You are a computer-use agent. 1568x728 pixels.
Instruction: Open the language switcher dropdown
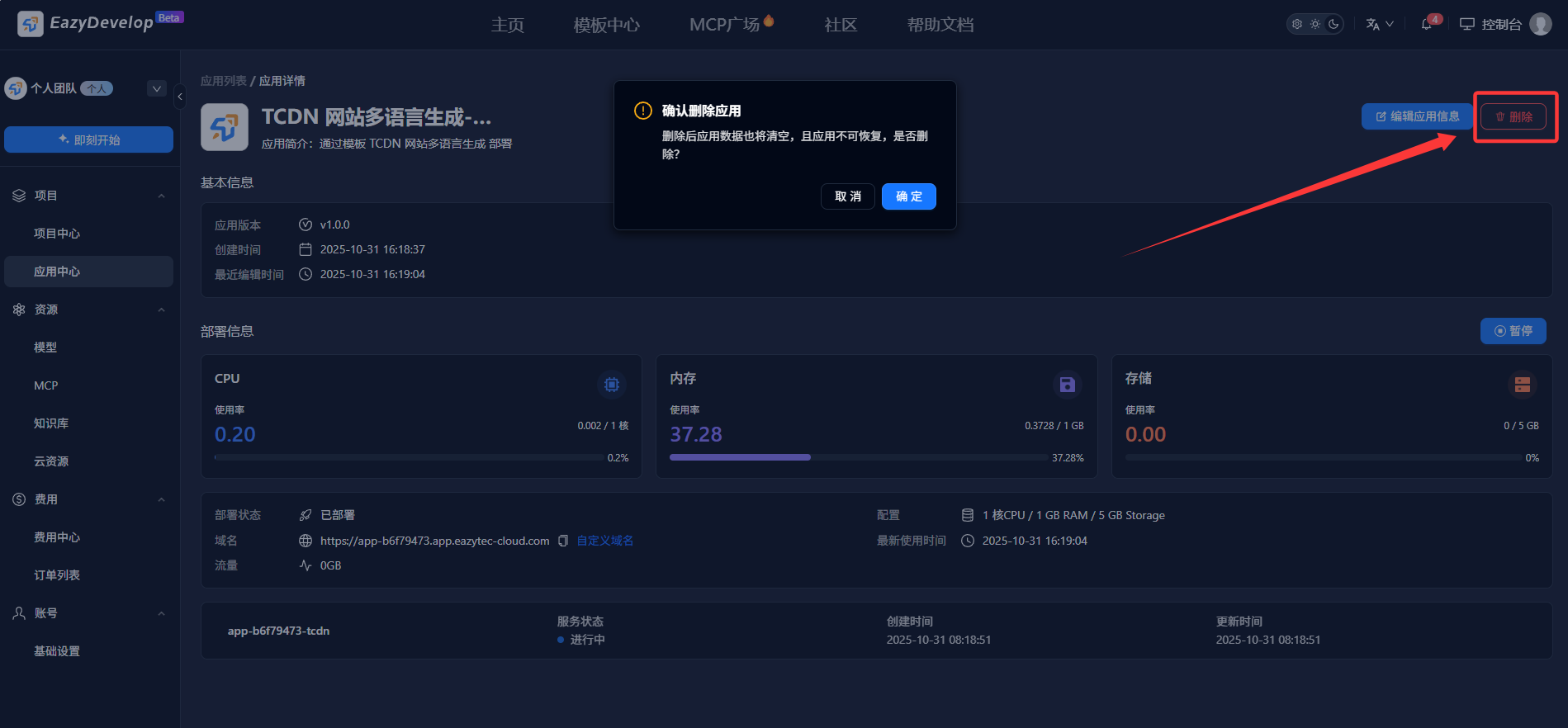pos(1379,24)
